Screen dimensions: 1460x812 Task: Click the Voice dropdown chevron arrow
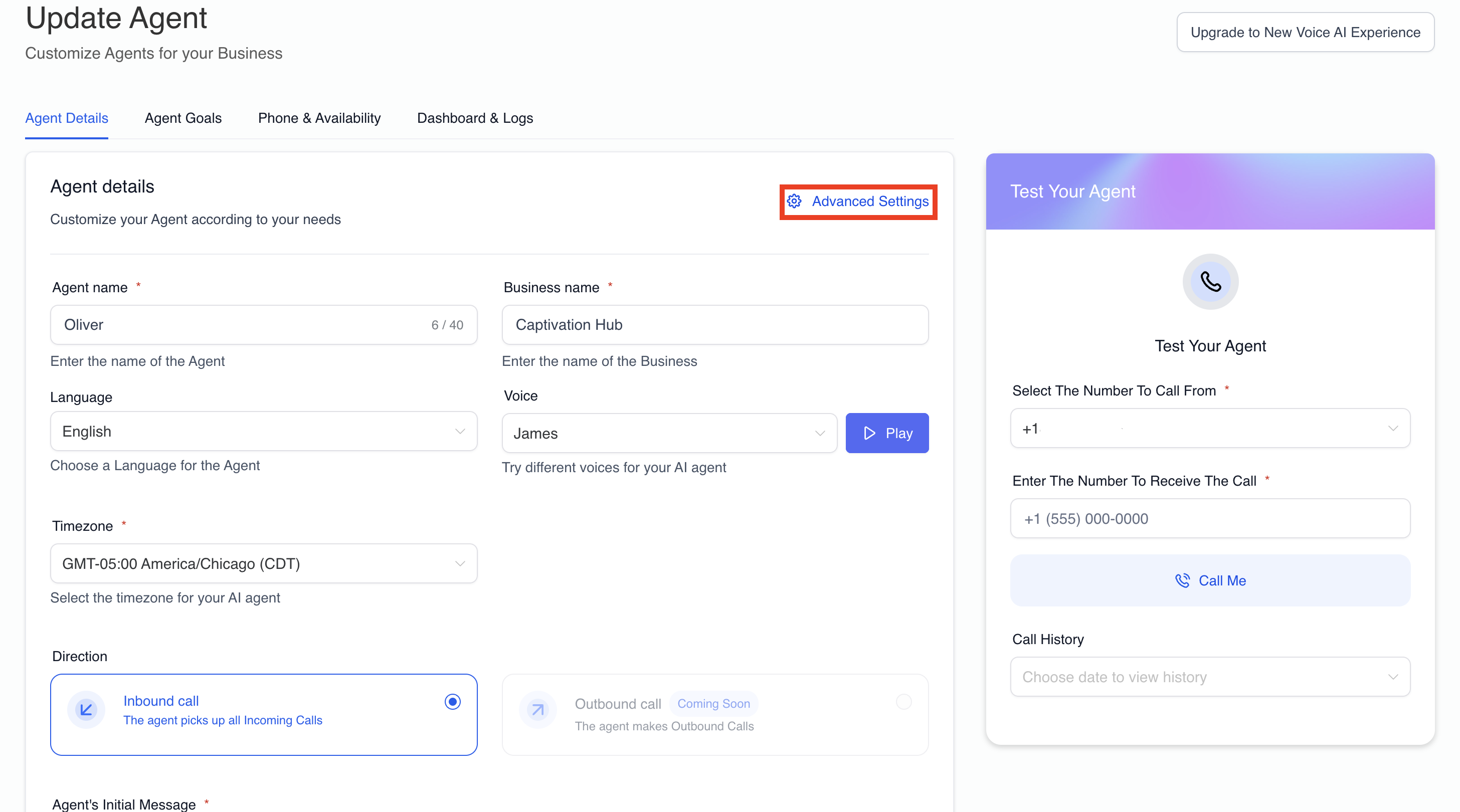(820, 434)
